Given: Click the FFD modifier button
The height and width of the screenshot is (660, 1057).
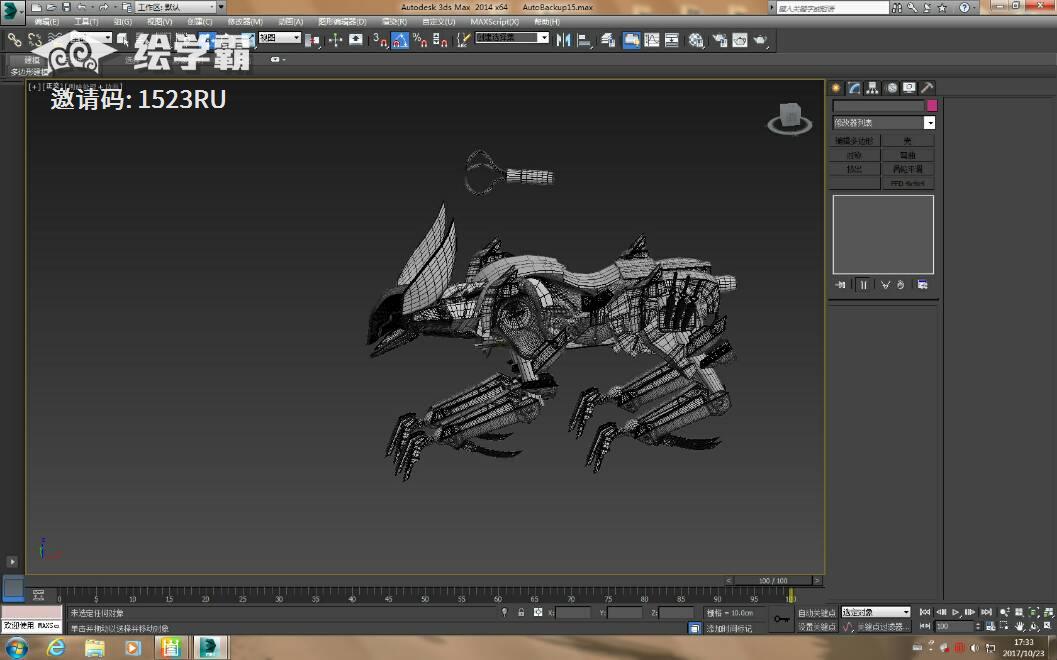Looking at the screenshot, I should 907,184.
